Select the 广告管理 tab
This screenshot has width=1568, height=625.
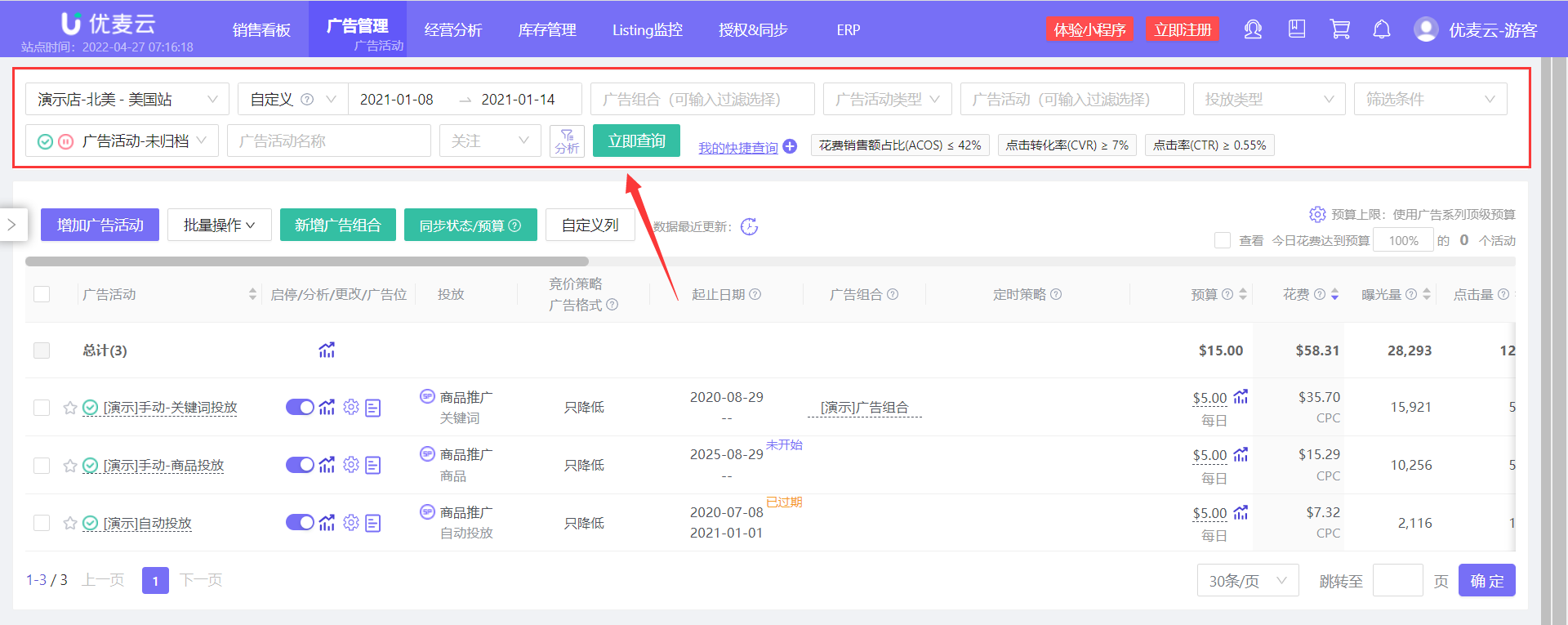[358, 29]
